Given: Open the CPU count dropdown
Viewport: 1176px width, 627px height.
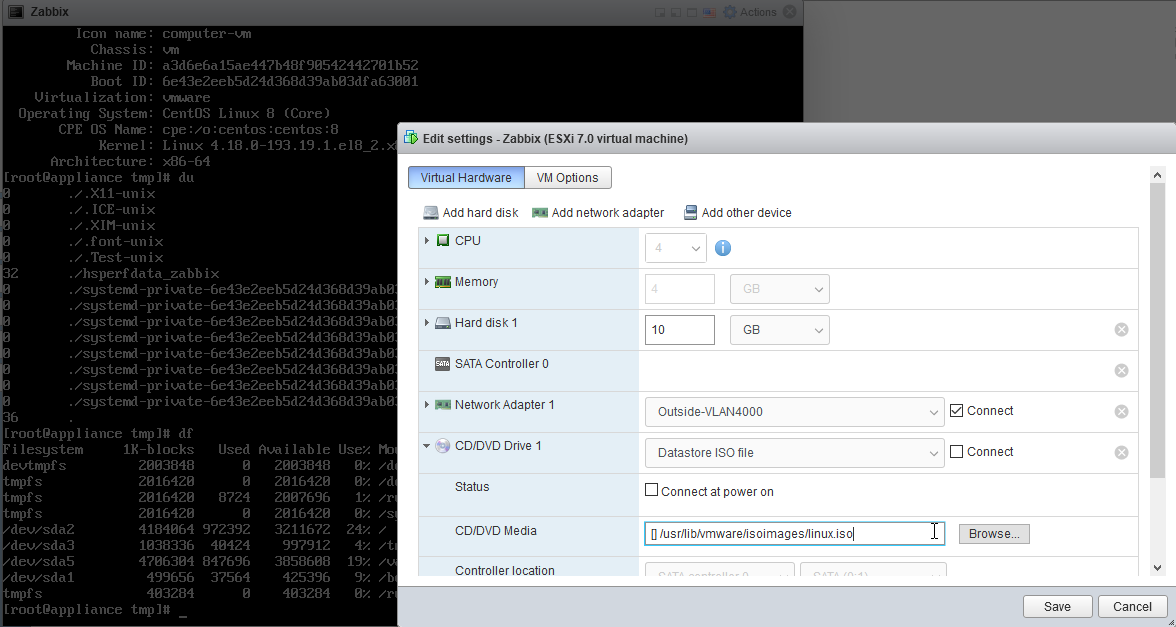Looking at the screenshot, I should [676, 248].
